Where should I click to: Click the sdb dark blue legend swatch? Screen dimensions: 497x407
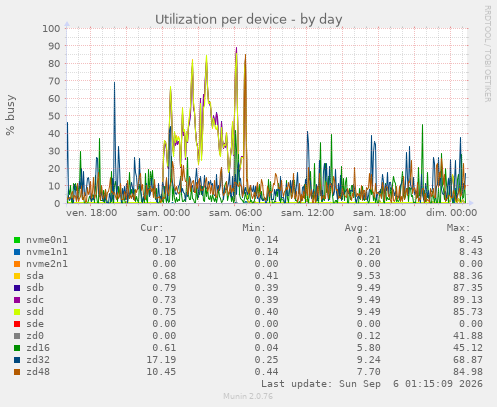(17, 288)
